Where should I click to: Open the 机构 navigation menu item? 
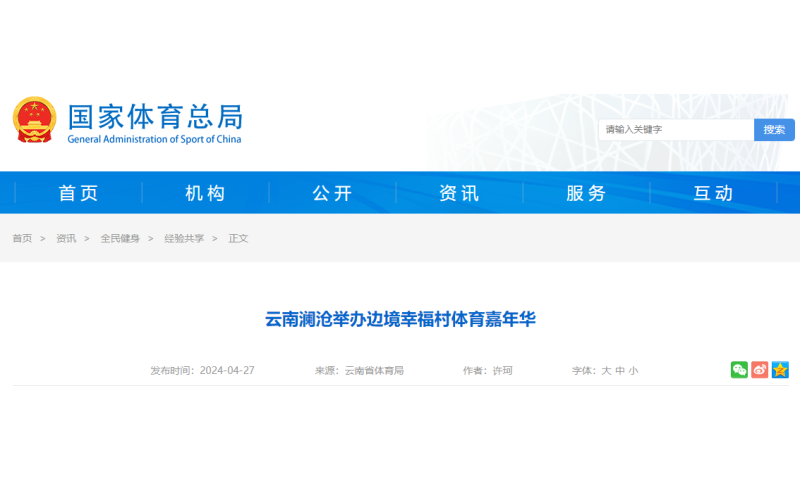pos(205,193)
